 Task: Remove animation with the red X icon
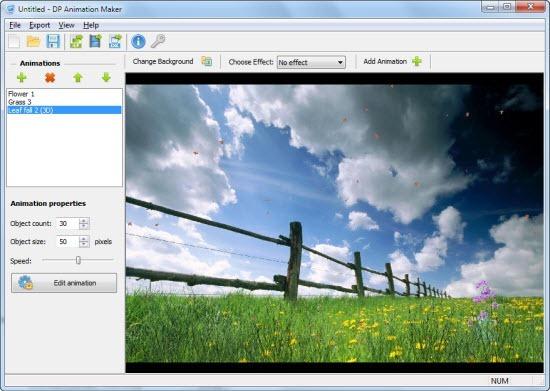(50, 77)
